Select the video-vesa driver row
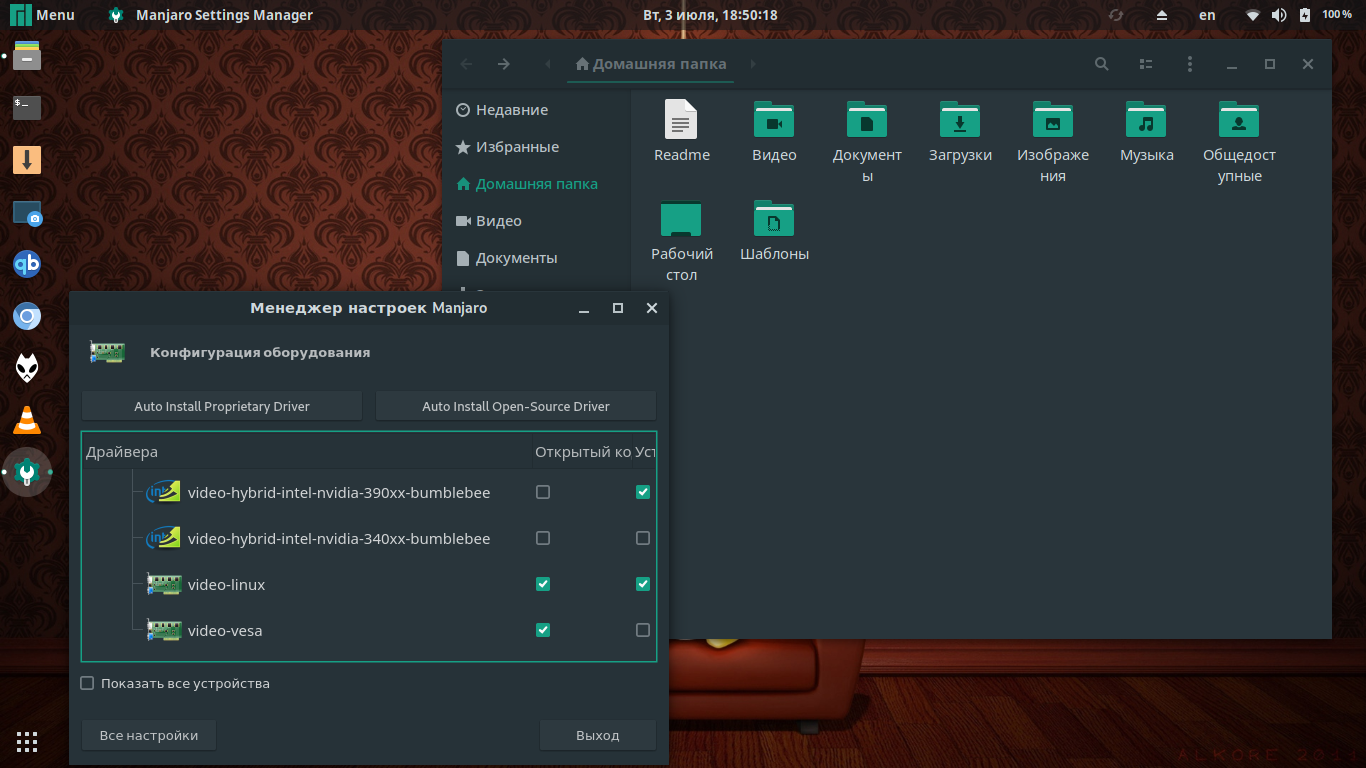Viewport: 1366px width, 768px height. point(369,630)
